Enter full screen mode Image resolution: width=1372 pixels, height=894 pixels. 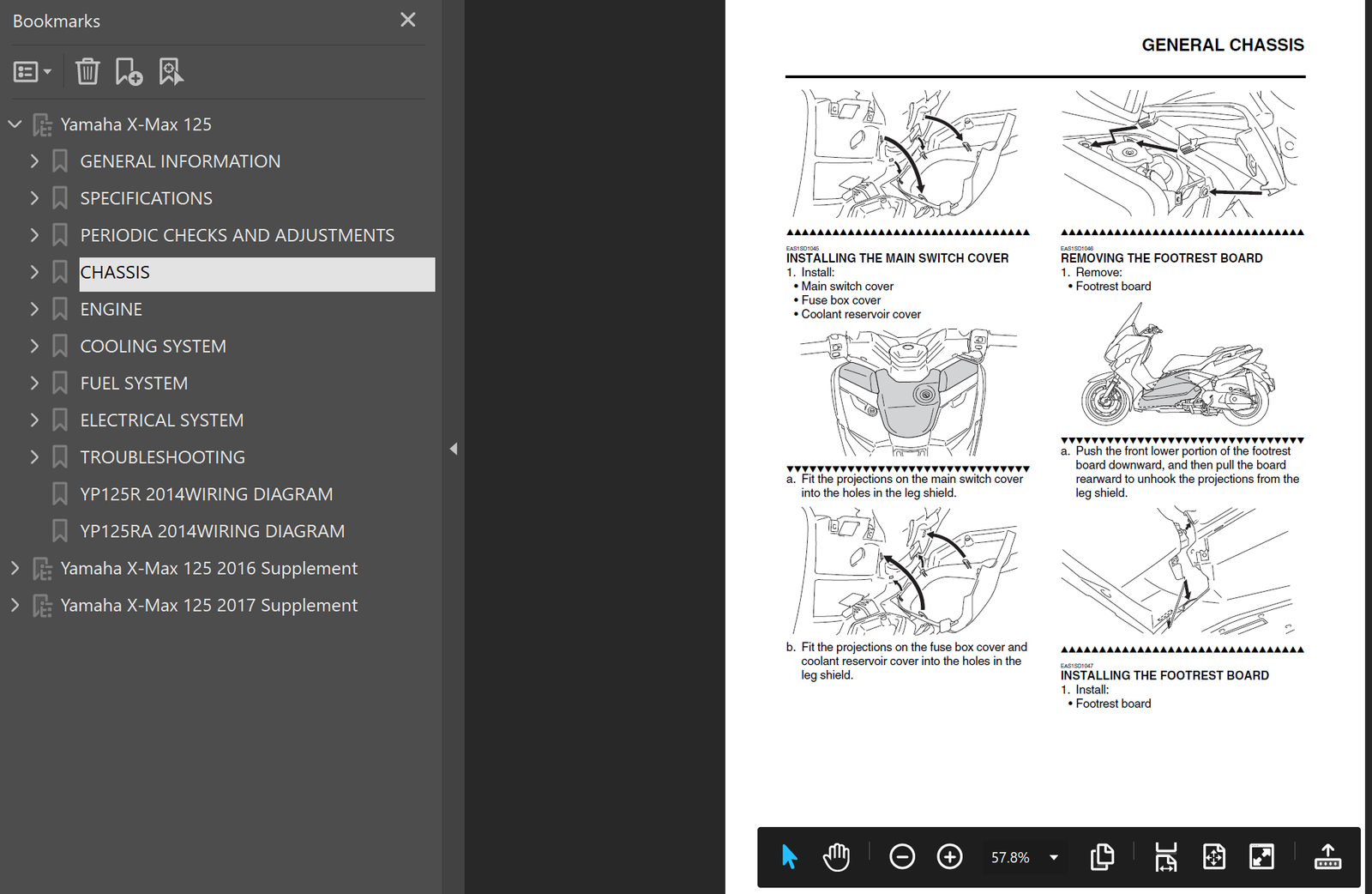[1261, 856]
